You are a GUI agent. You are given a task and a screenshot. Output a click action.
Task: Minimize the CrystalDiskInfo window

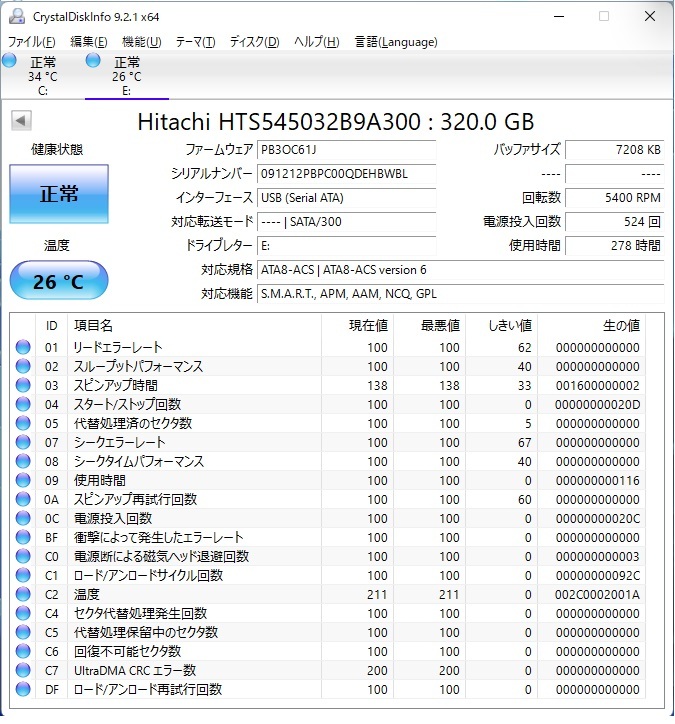click(559, 17)
